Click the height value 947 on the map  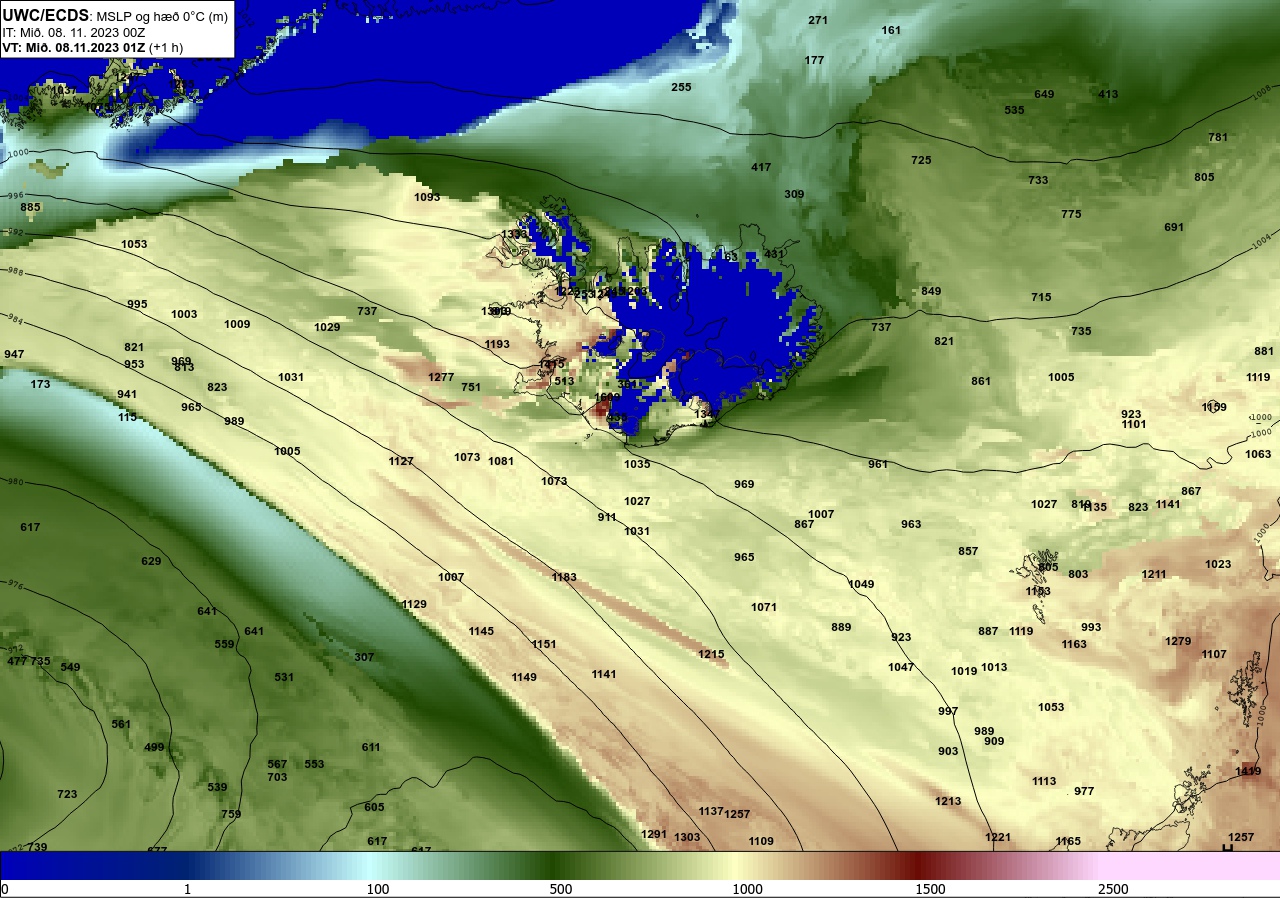[x=14, y=354]
